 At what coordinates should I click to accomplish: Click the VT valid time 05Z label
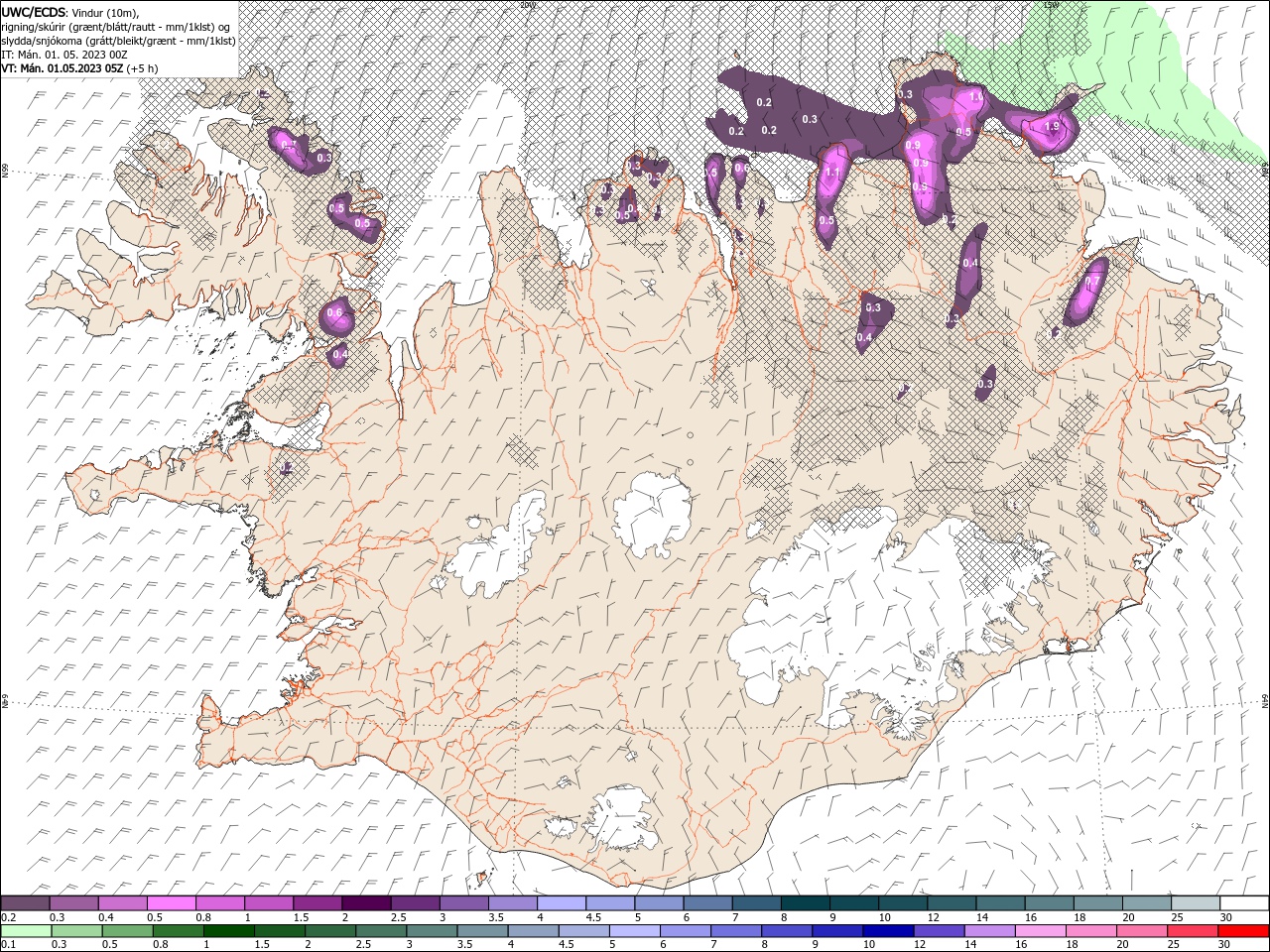click(62, 68)
